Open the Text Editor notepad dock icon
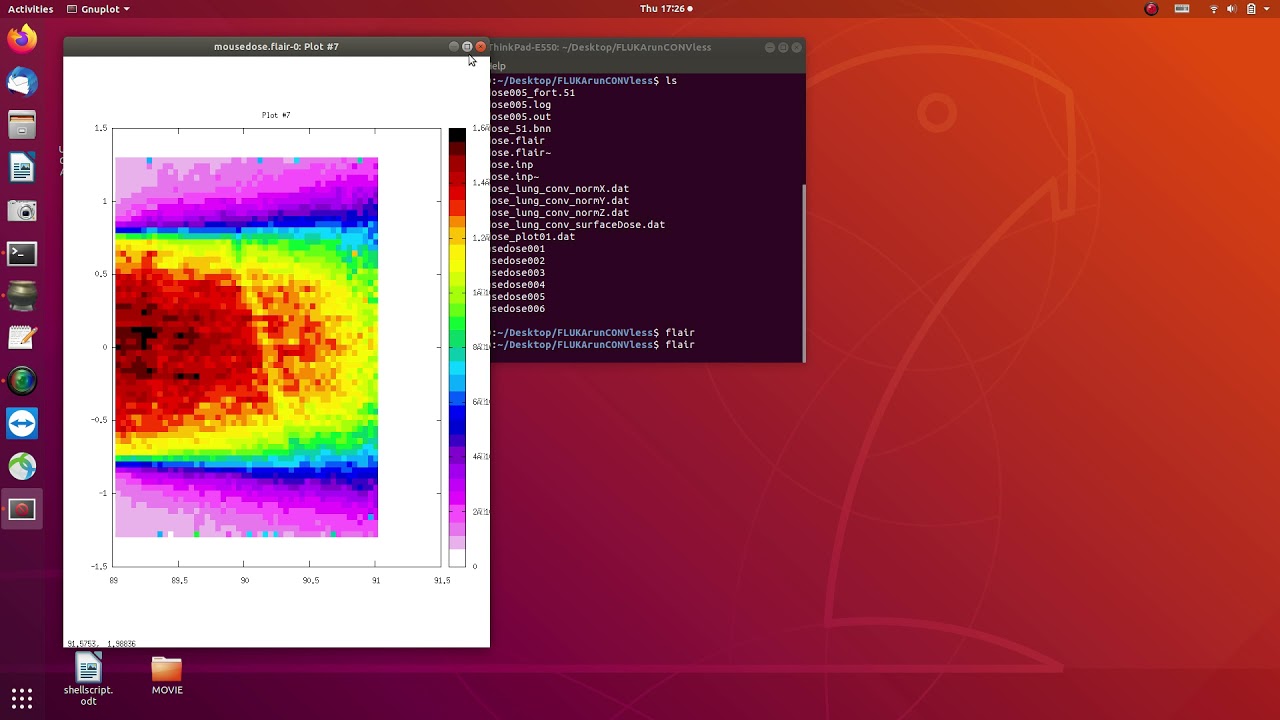 [22, 339]
